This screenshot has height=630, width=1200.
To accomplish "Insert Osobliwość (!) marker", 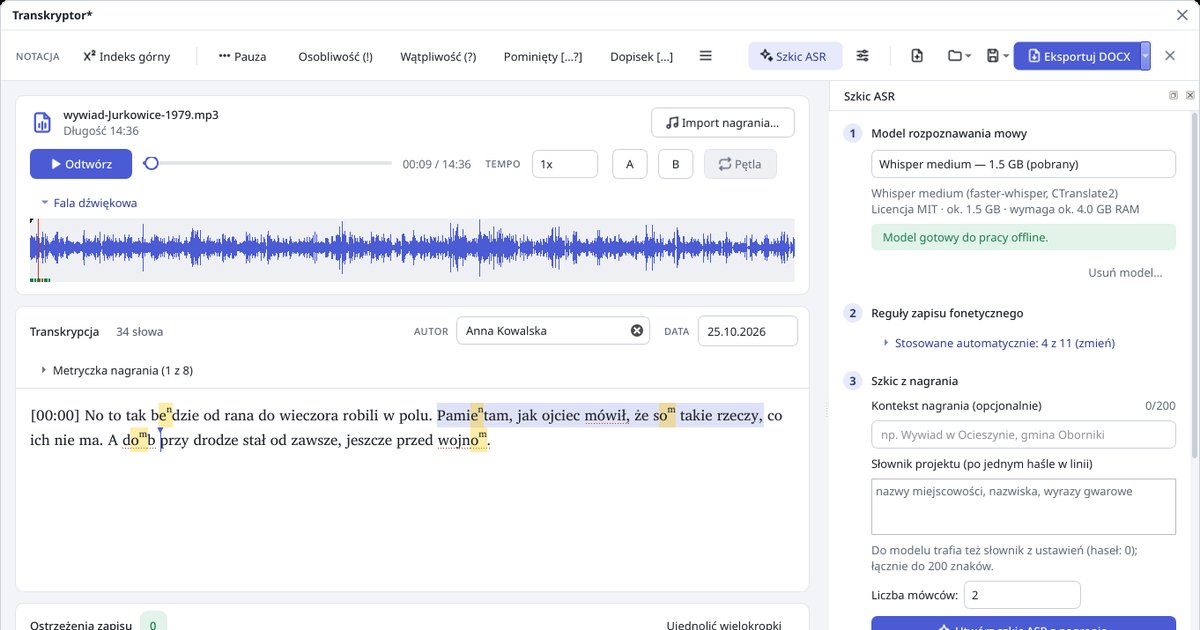I will pyautogui.click(x=335, y=56).
